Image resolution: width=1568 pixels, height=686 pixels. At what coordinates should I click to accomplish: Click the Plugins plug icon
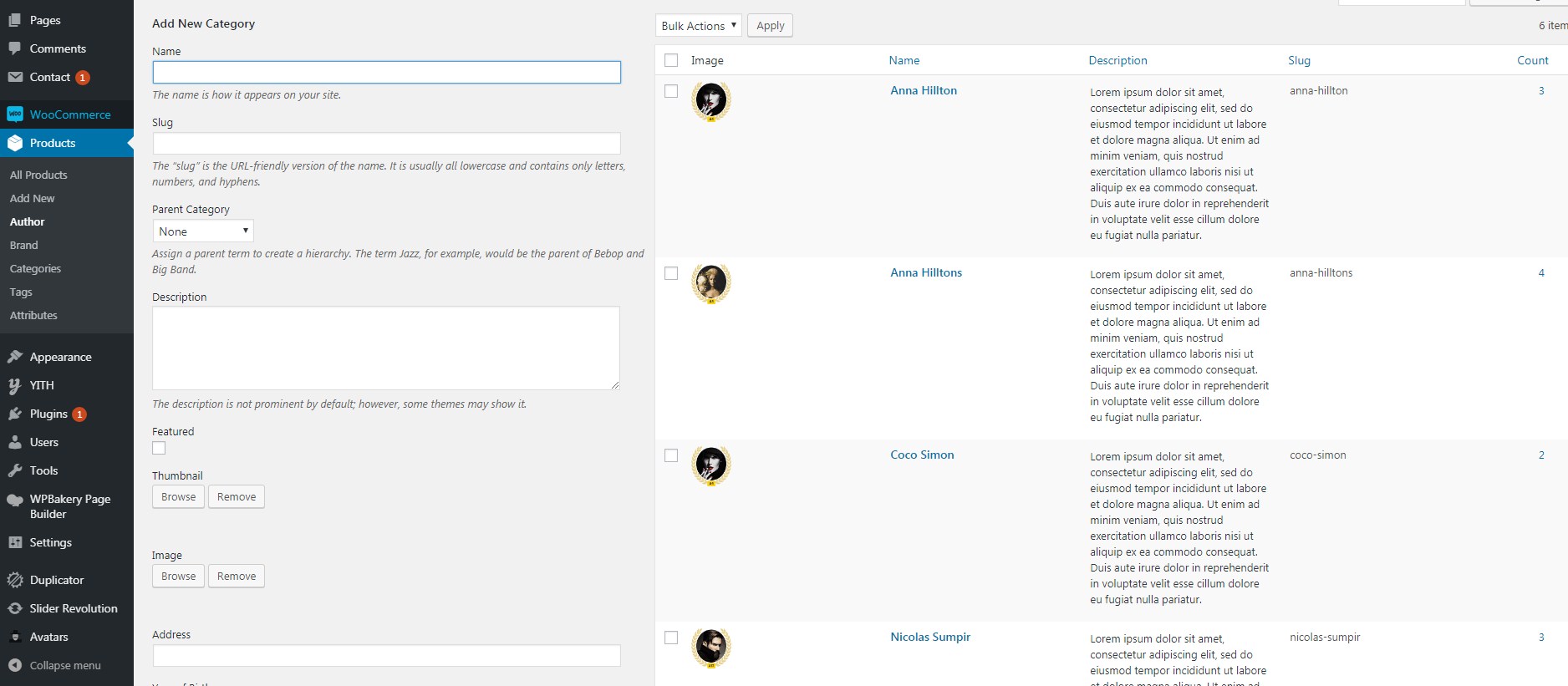pyautogui.click(x=15, y=414)
